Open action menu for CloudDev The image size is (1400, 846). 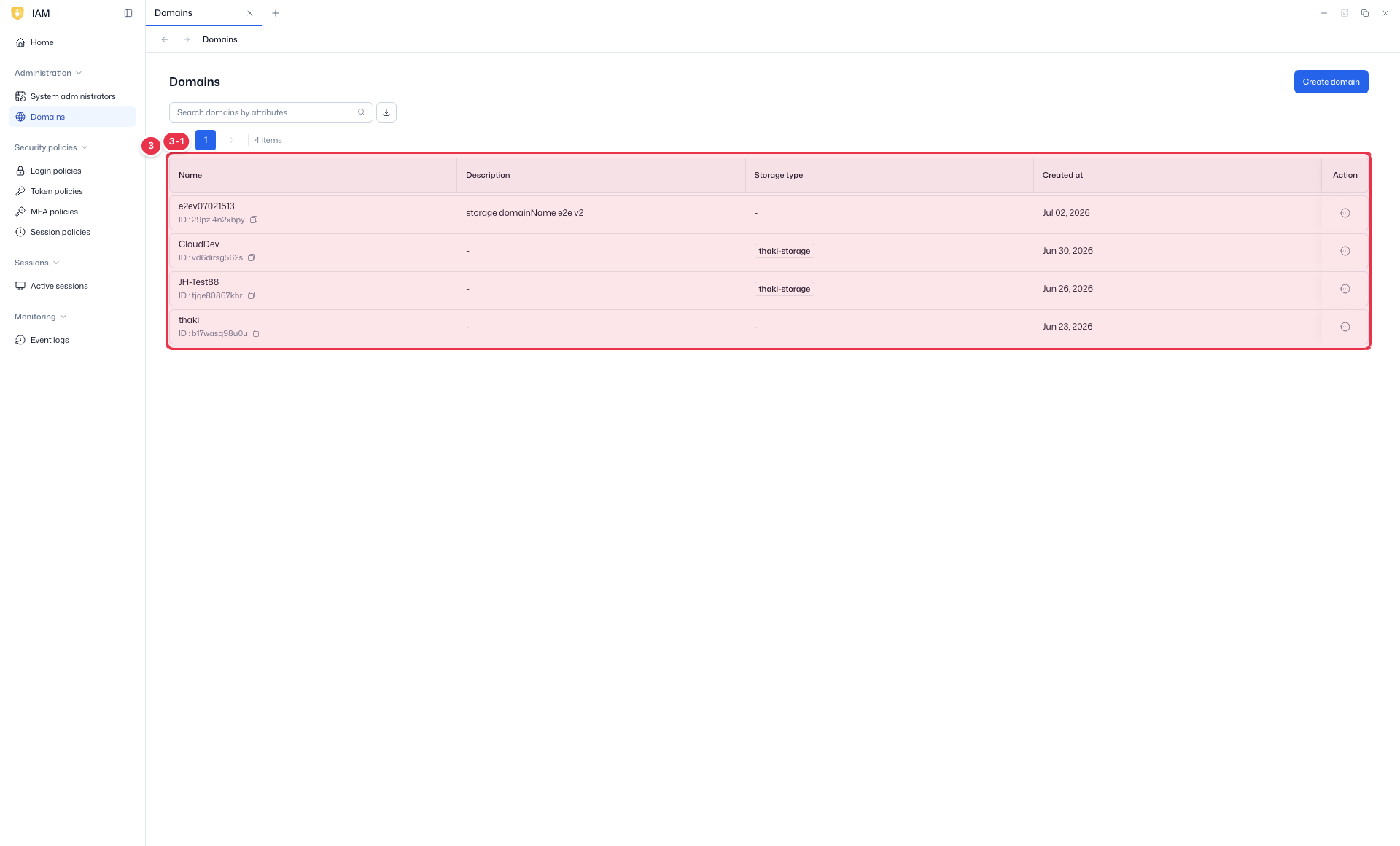click(1345, 251)
